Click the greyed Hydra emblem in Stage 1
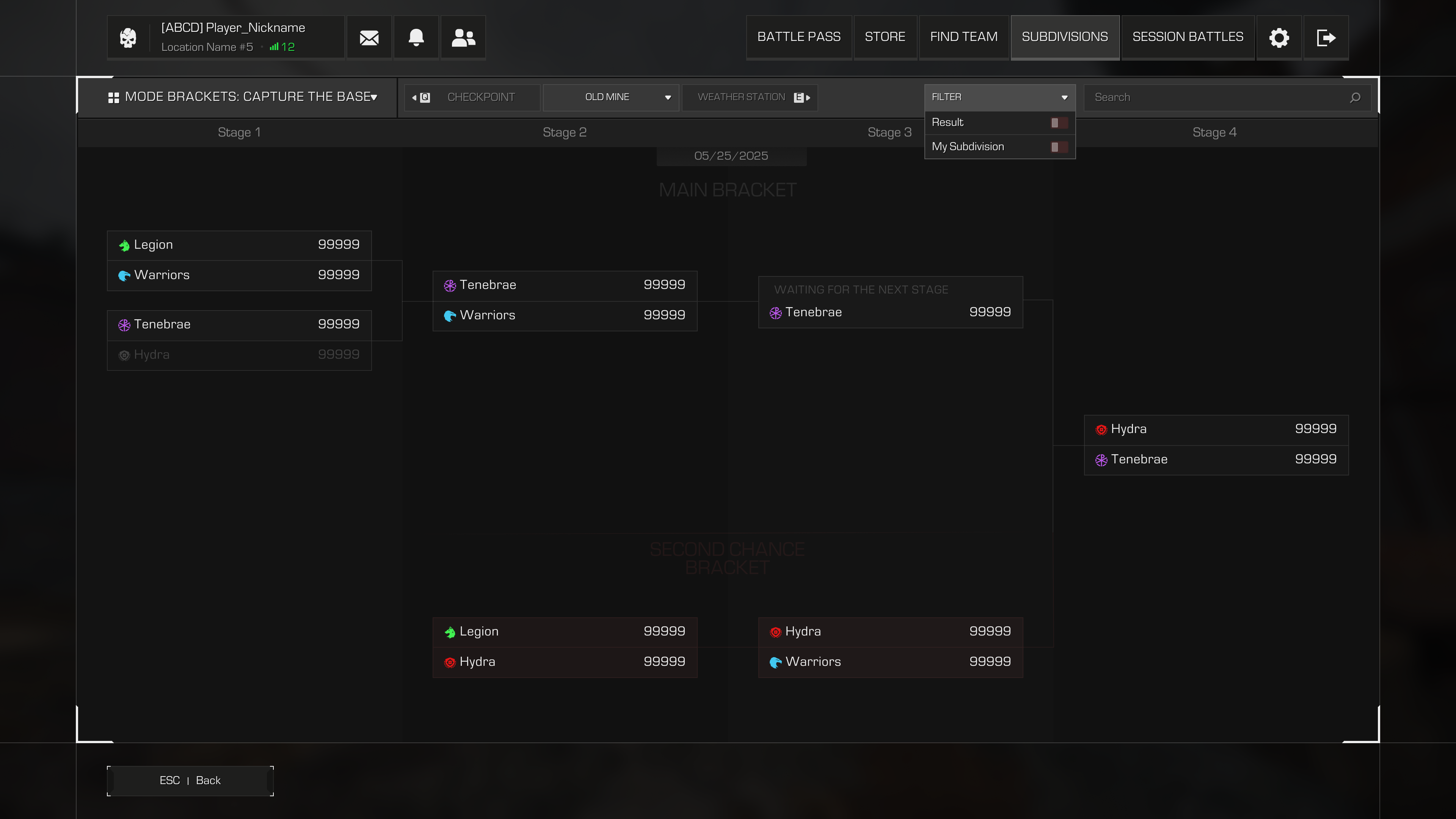 point(124,355)
